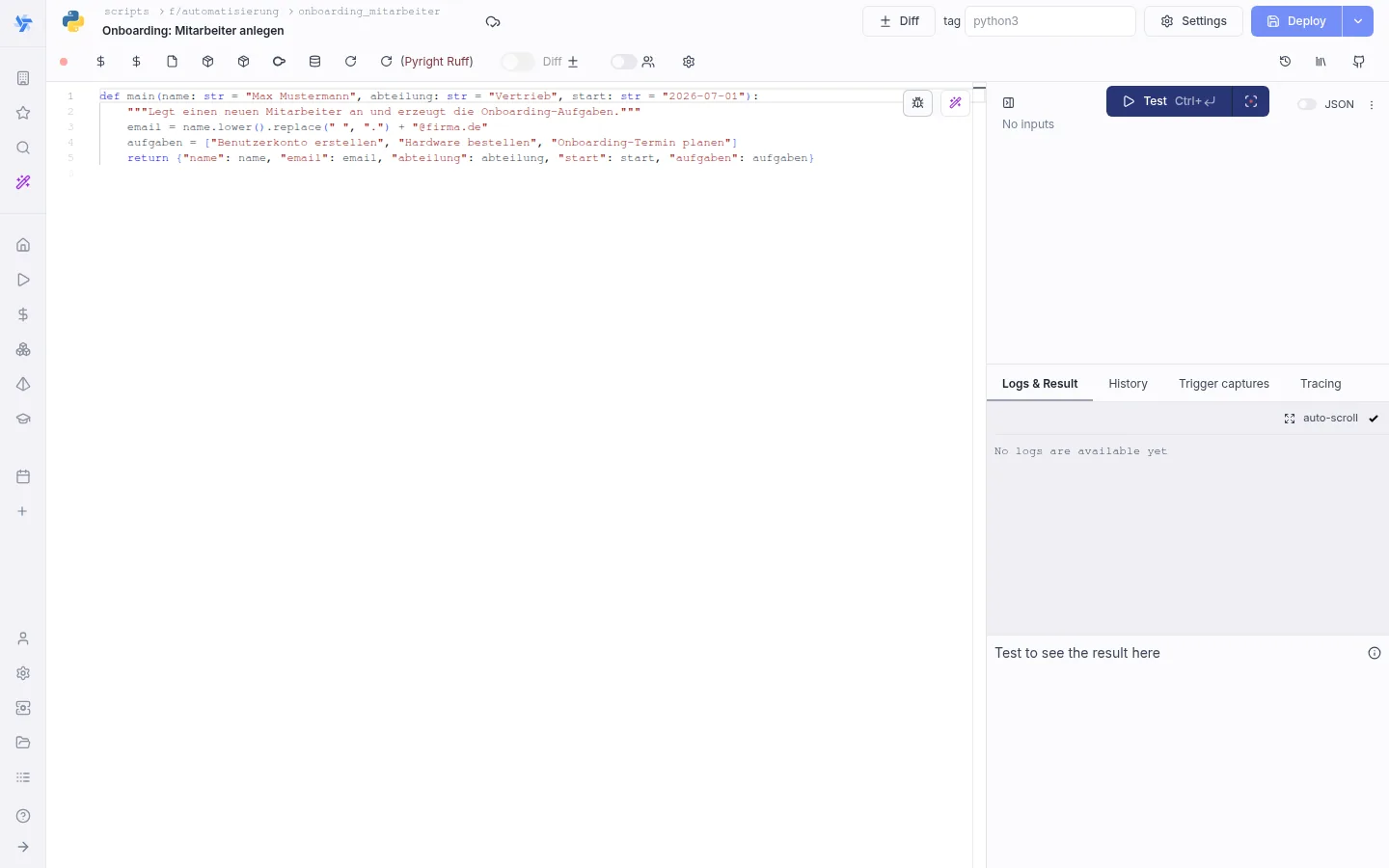Click the Windmill logo in the sidebar
Screen dimensions: 1389x868
pos(23,23)
